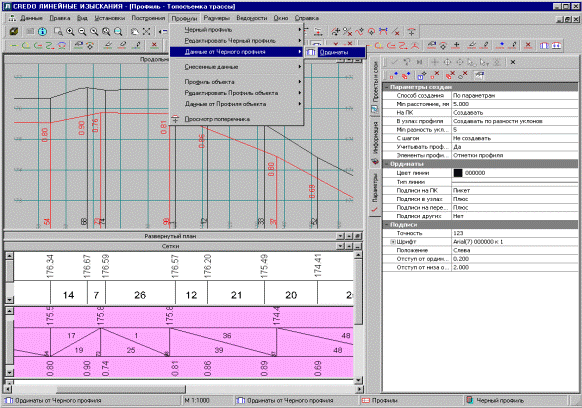Expand Редактировать Черный профиль submenu
This screenshot has height=408, width=582.
[236, 40]
